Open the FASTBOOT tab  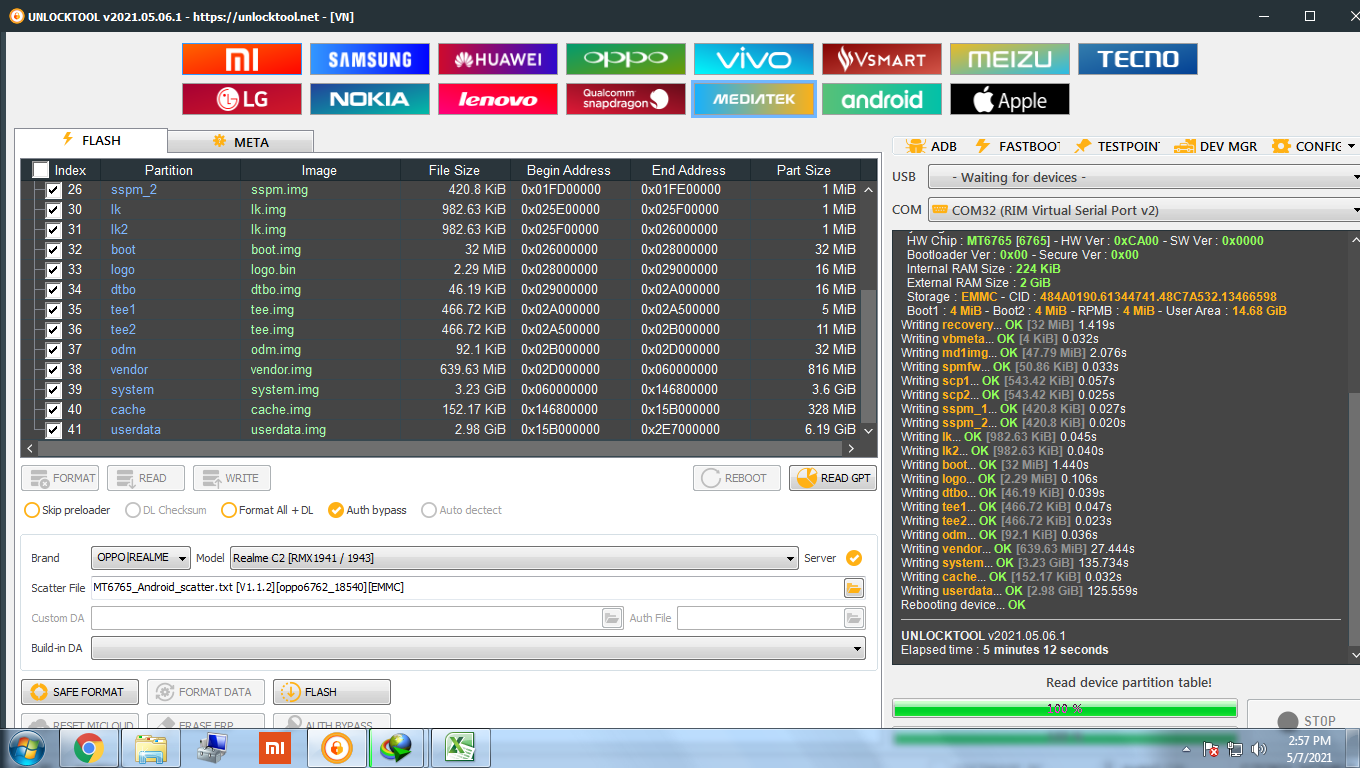[1016, 146]
